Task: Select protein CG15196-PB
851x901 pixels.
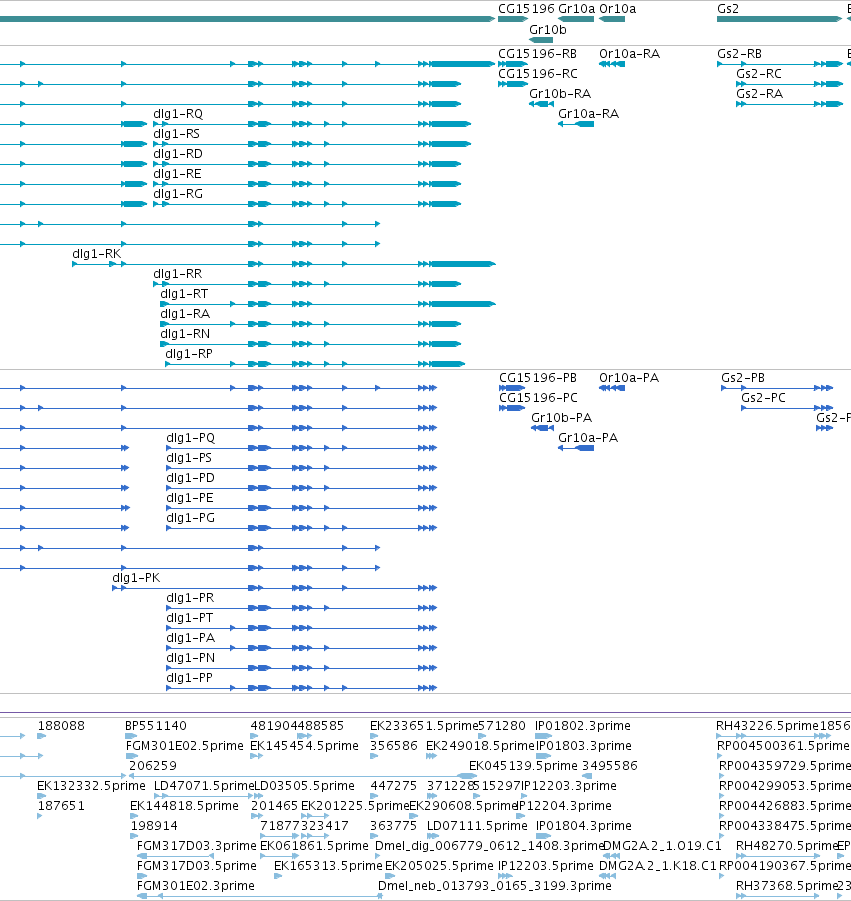Action: (538, 378)
